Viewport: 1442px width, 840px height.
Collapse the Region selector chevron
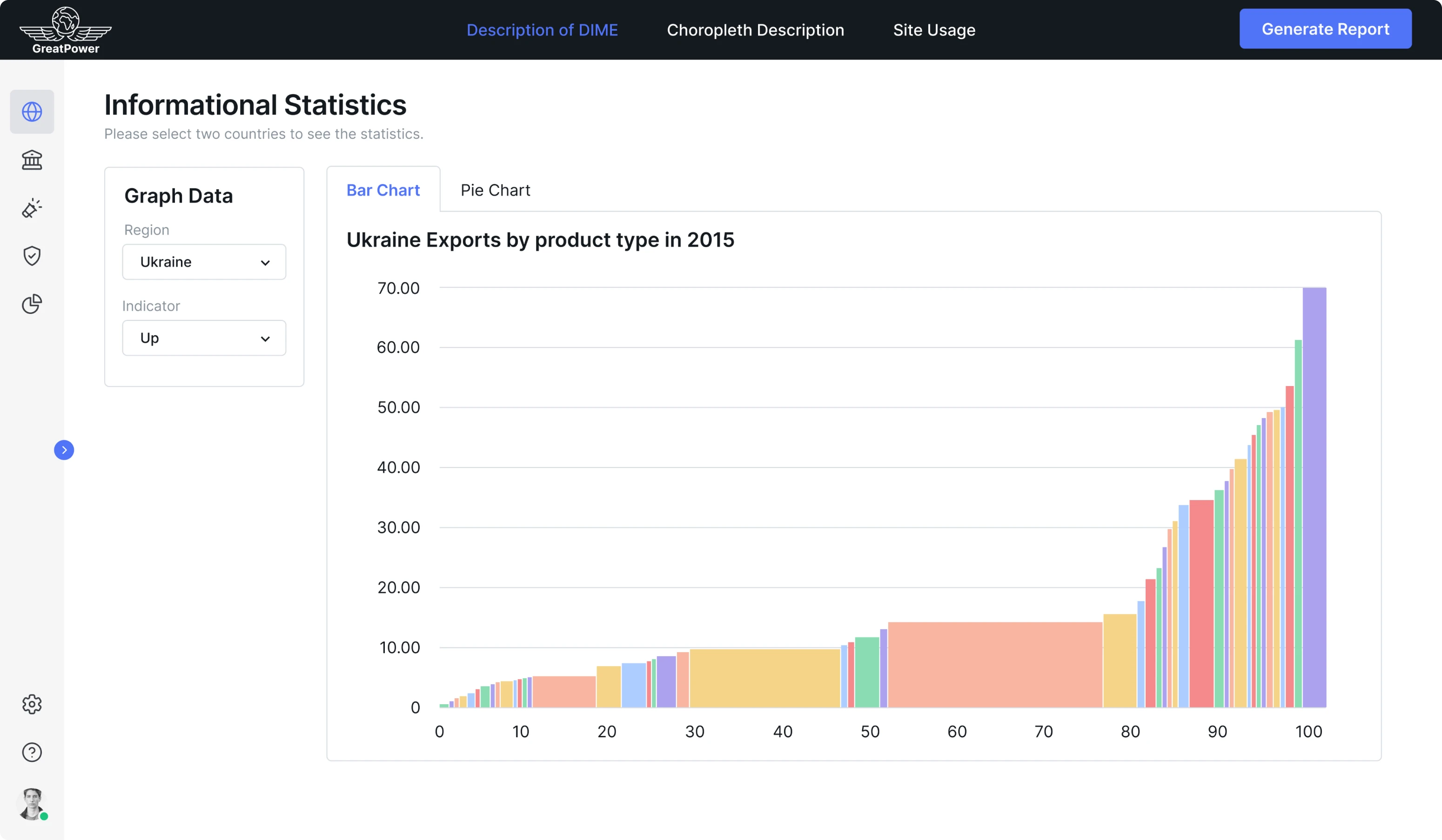265,263
